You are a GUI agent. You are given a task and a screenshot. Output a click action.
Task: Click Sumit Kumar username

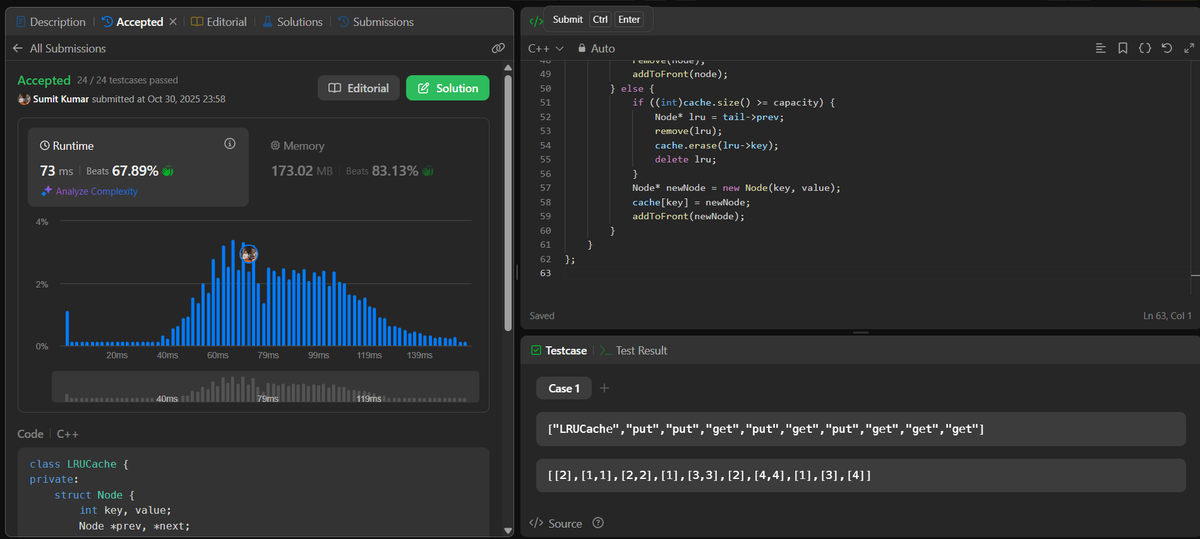tap(61, 99)
